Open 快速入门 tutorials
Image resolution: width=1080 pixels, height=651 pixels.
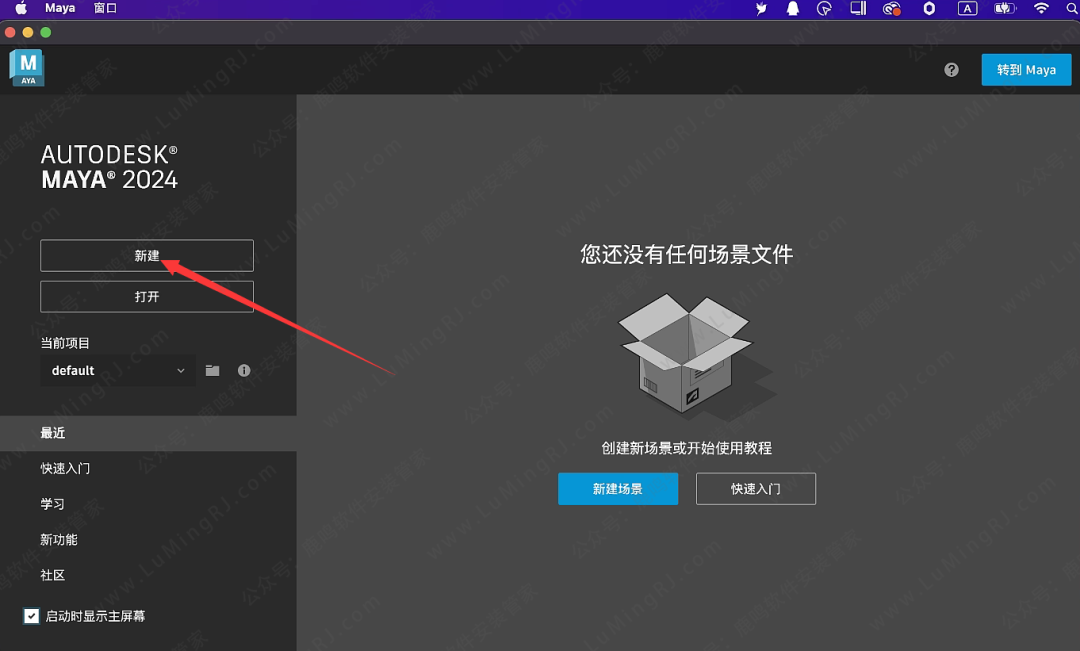[x=67, y=468]
